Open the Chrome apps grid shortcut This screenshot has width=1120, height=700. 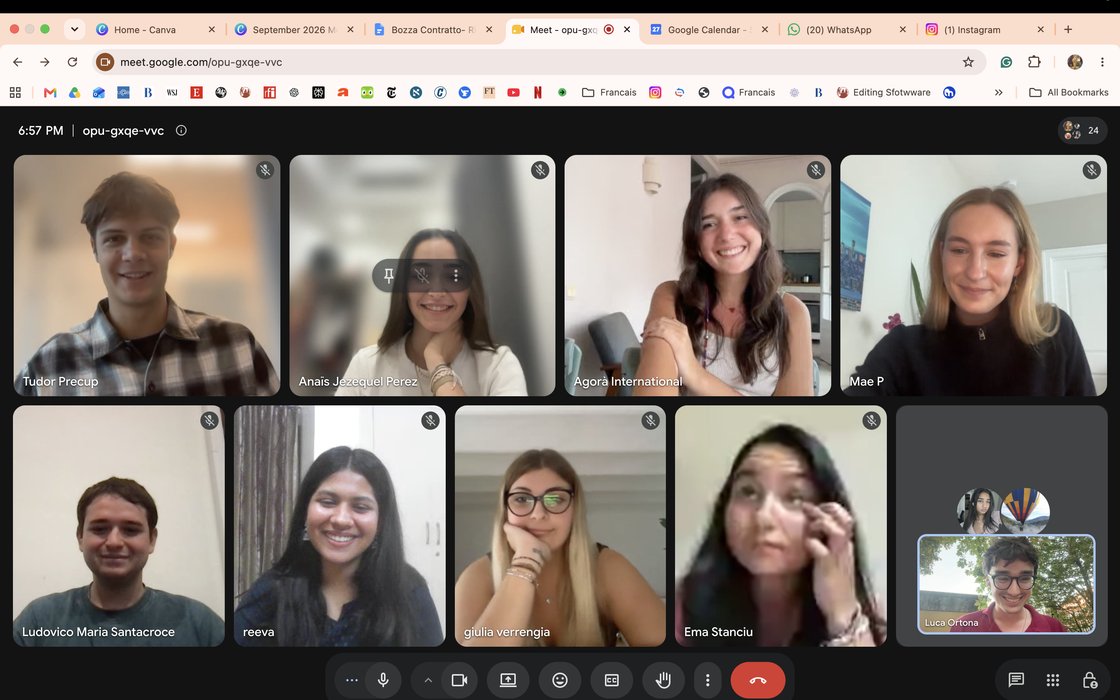15,92
